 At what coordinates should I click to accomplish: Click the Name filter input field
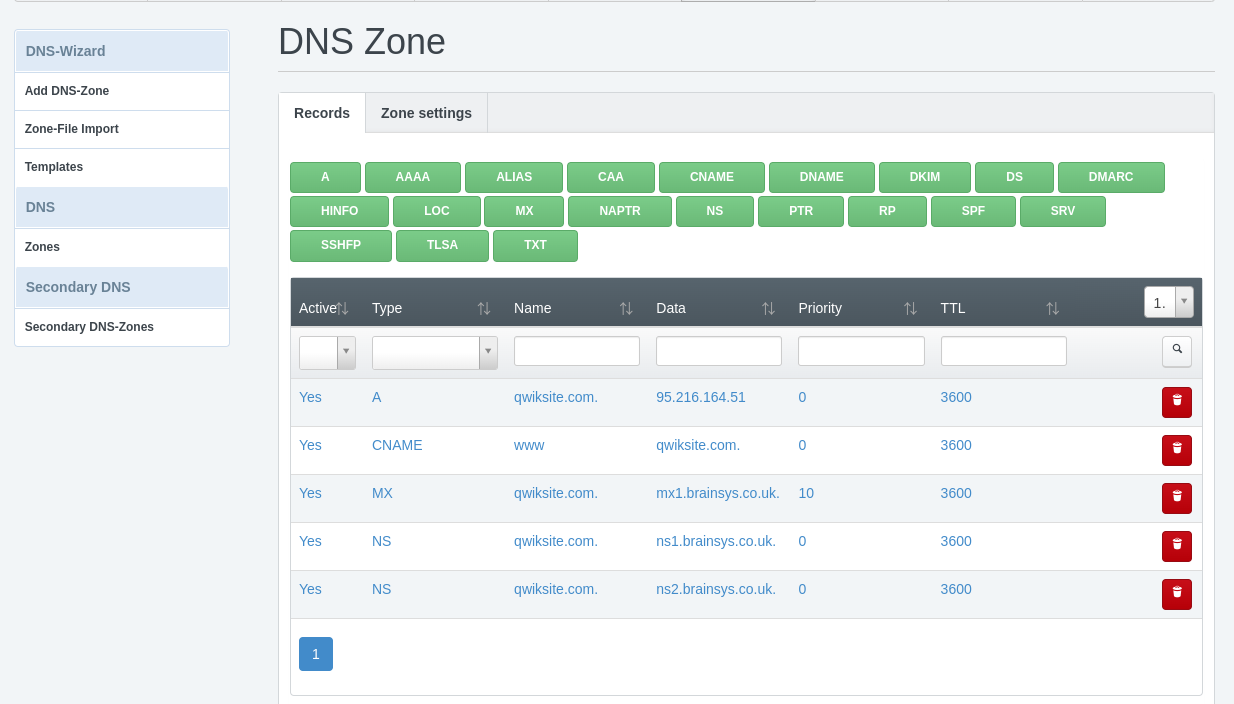tap(576, 351)
